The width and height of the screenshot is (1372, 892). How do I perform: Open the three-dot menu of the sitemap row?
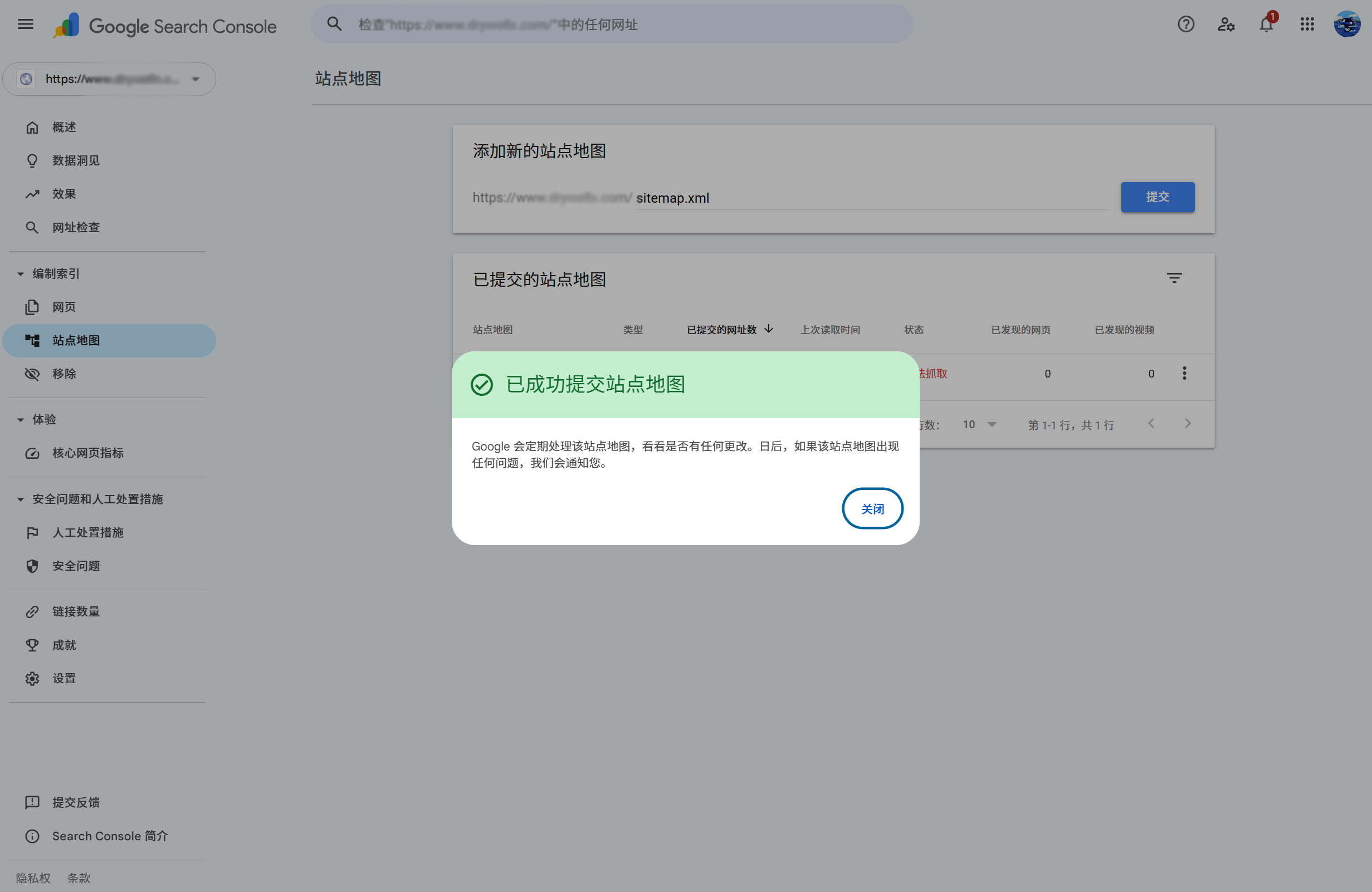click(1184, 374)
